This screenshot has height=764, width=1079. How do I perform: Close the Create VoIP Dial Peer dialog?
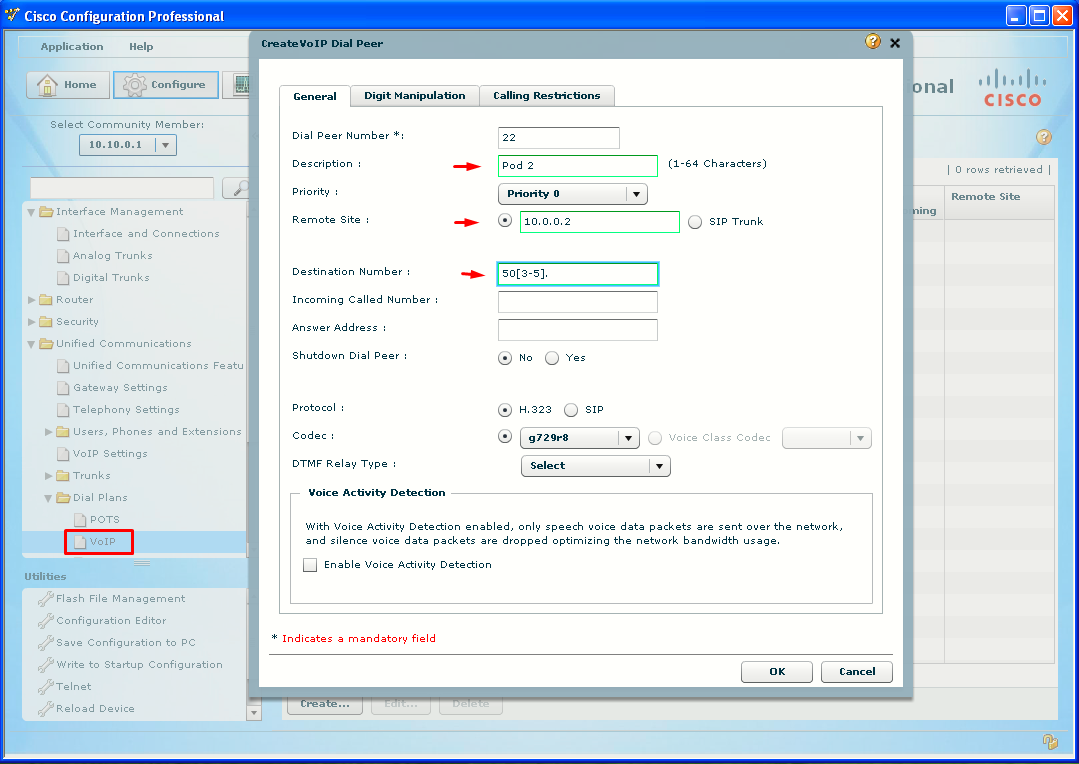tap(895, 43)
